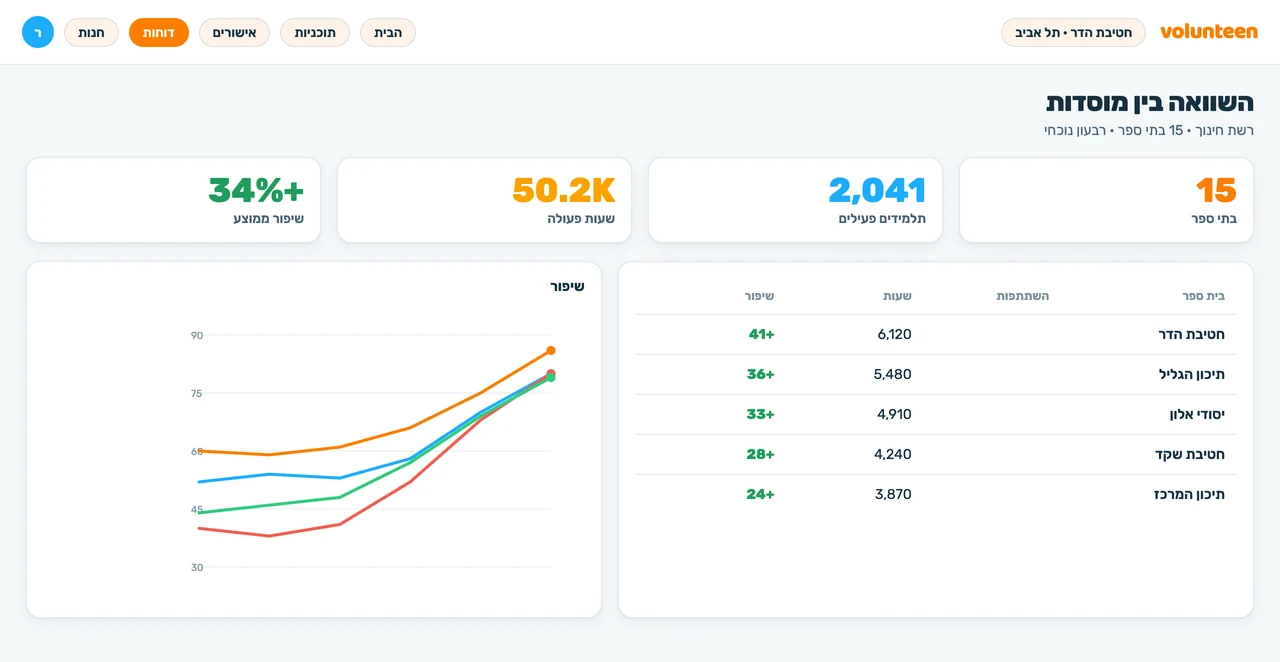Click the 34%+ שיפור ממוצע card
1280x662 pixels.
pyautogui.click(x=173, y=200)
